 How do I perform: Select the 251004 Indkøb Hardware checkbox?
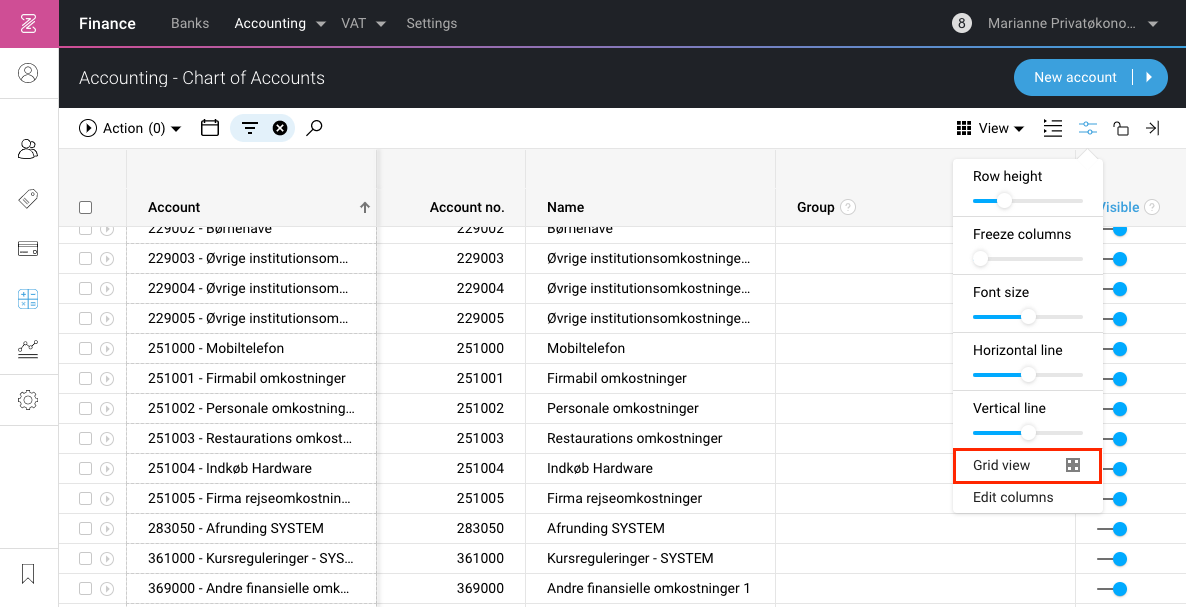[x=85, y=469]
